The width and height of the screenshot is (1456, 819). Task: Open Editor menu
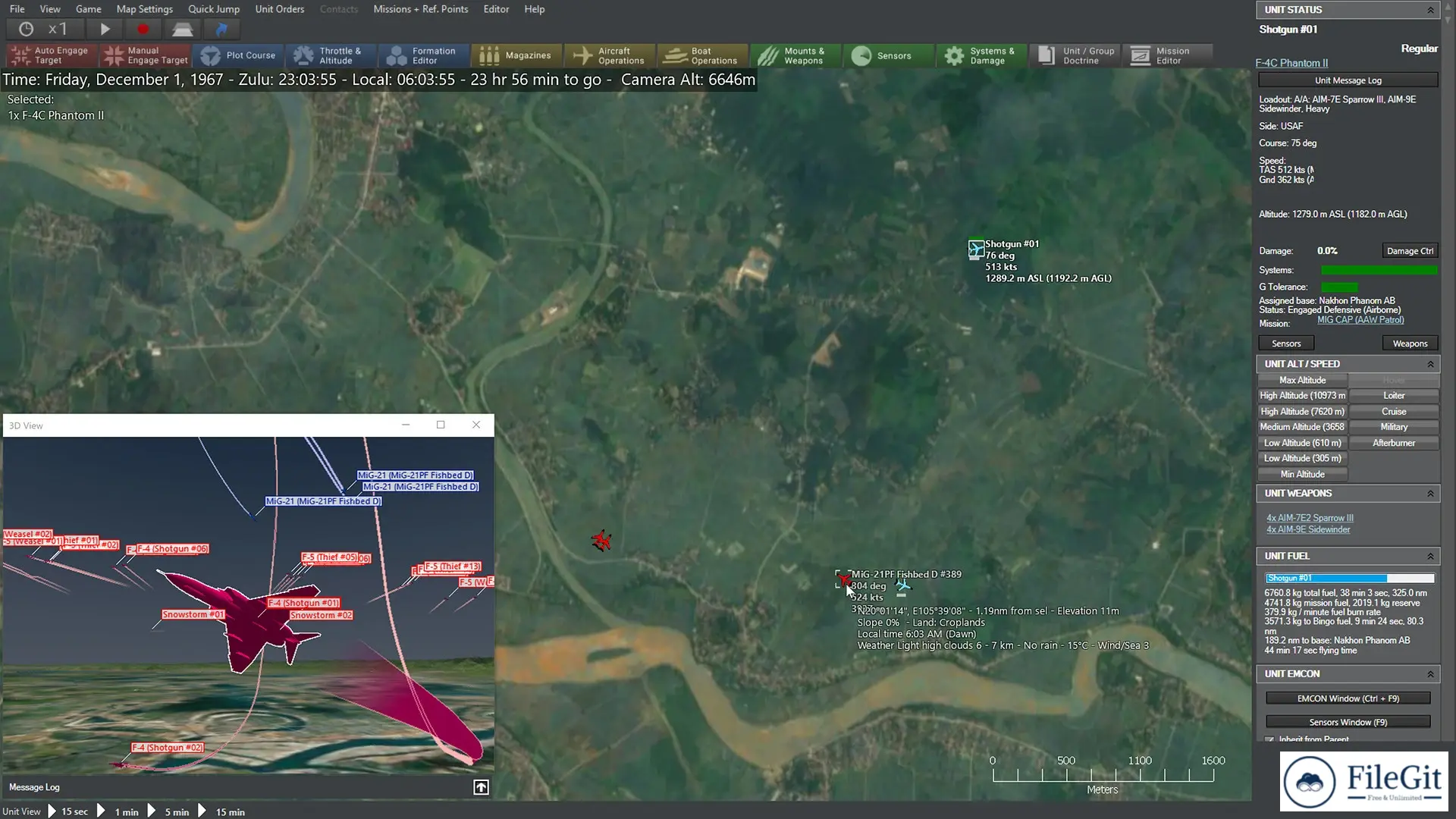point(496,9)
